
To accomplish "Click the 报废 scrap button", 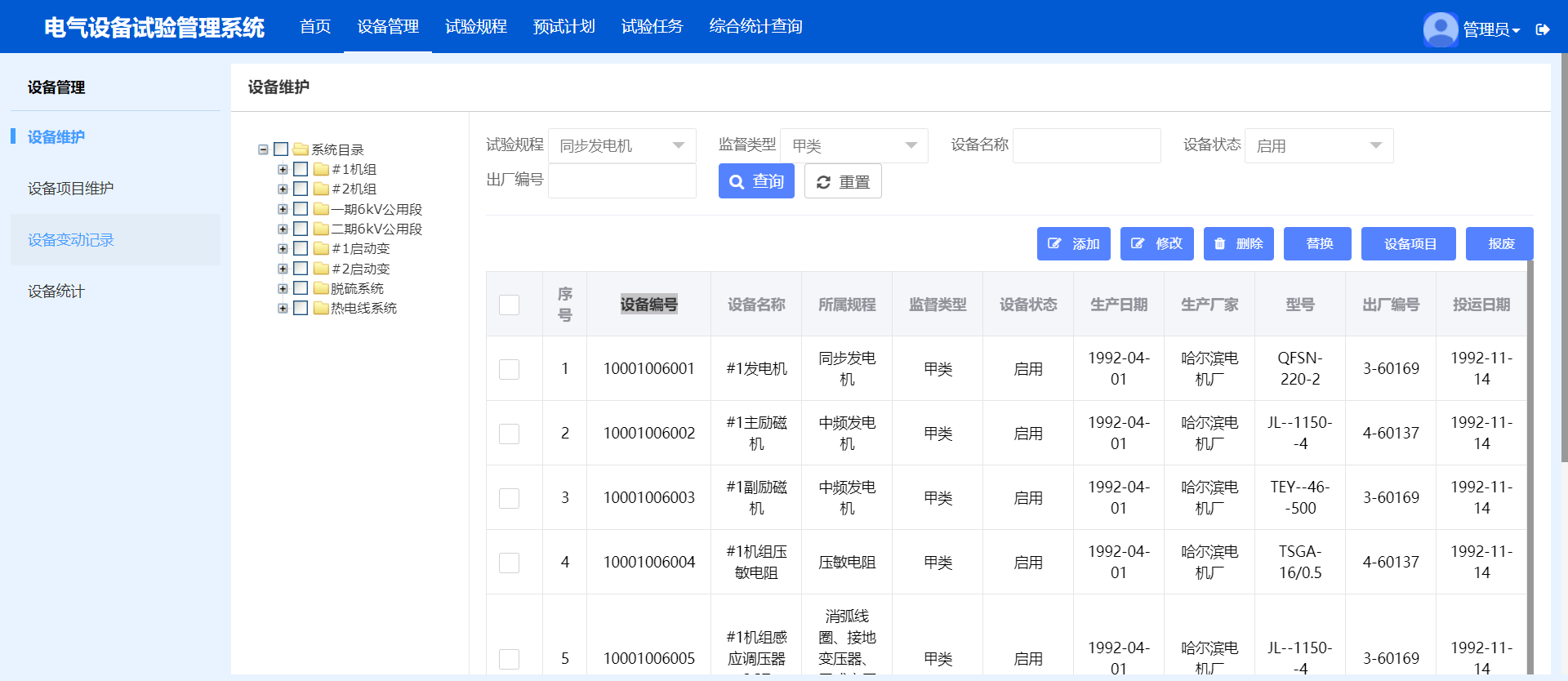I will point(1499,243).
